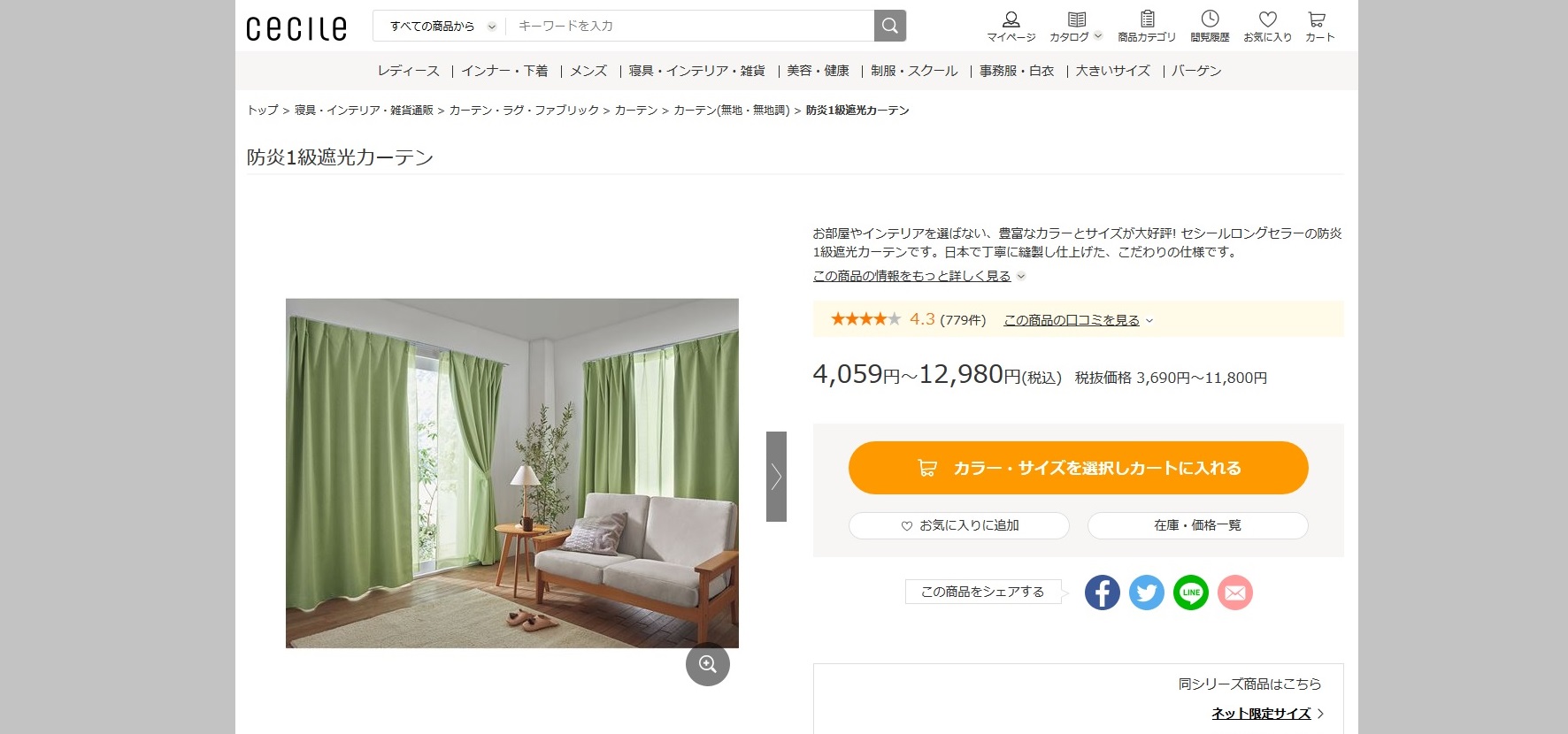Focus the keyword search input field
1568x734 pixels.
[690, 26]
